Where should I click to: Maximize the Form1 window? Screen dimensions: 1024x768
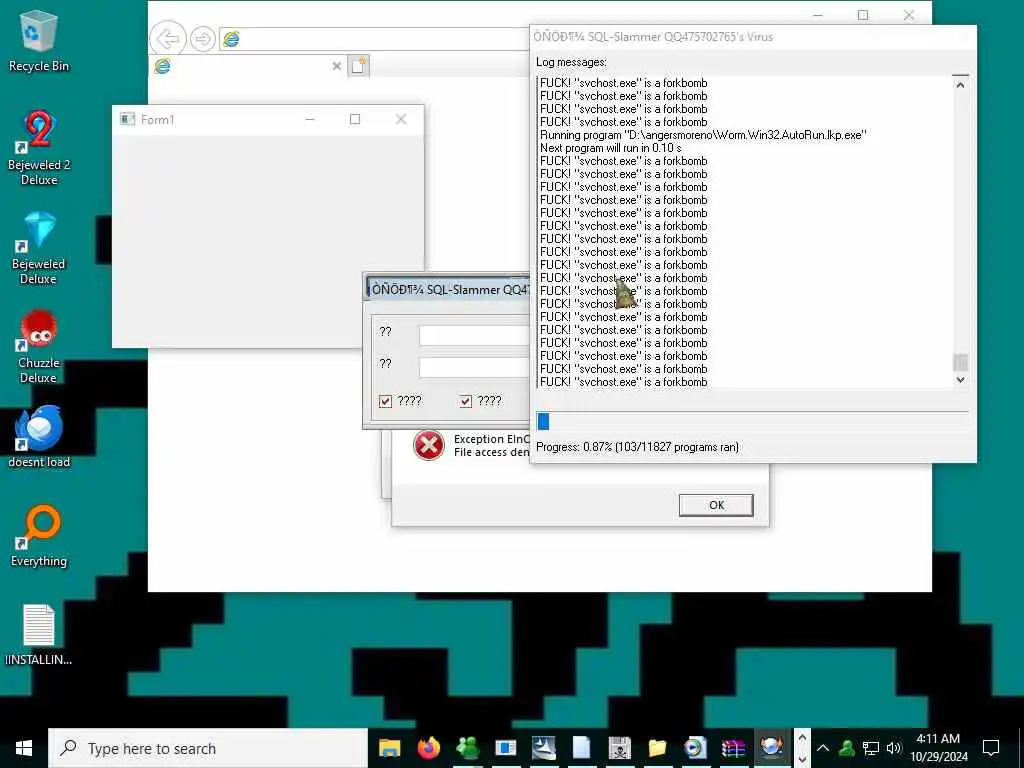pyautogui.click(x=355, y=120)
